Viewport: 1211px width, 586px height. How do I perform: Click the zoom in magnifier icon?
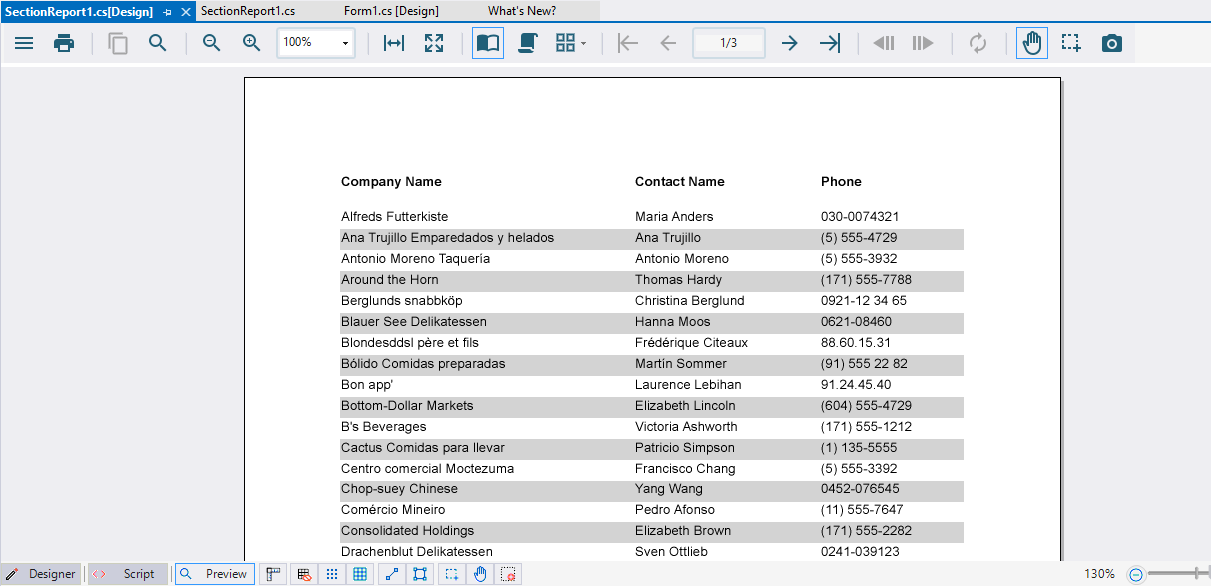(x=252, y=43)
